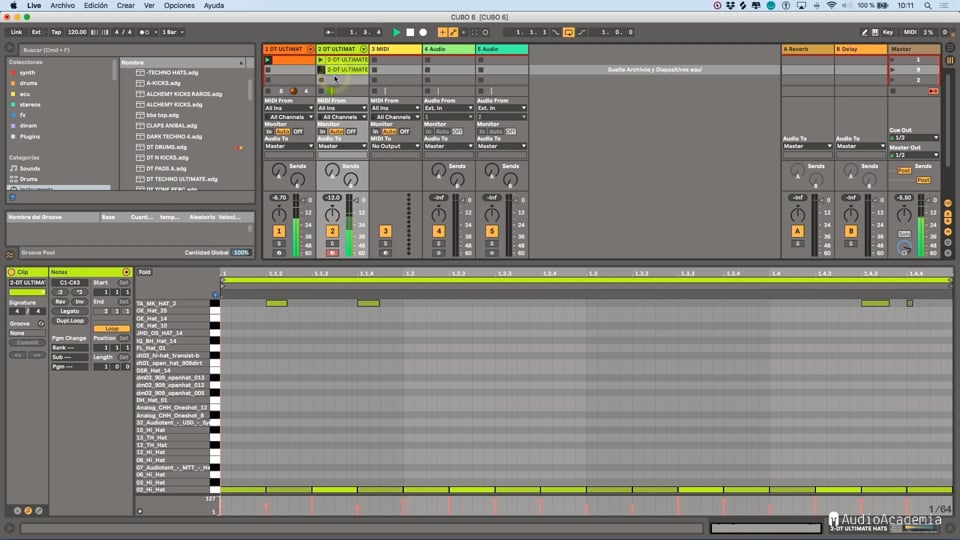Click the Wi-Fi menu bar icon
This screenshot has width=960, height=540.
point(831,6)
